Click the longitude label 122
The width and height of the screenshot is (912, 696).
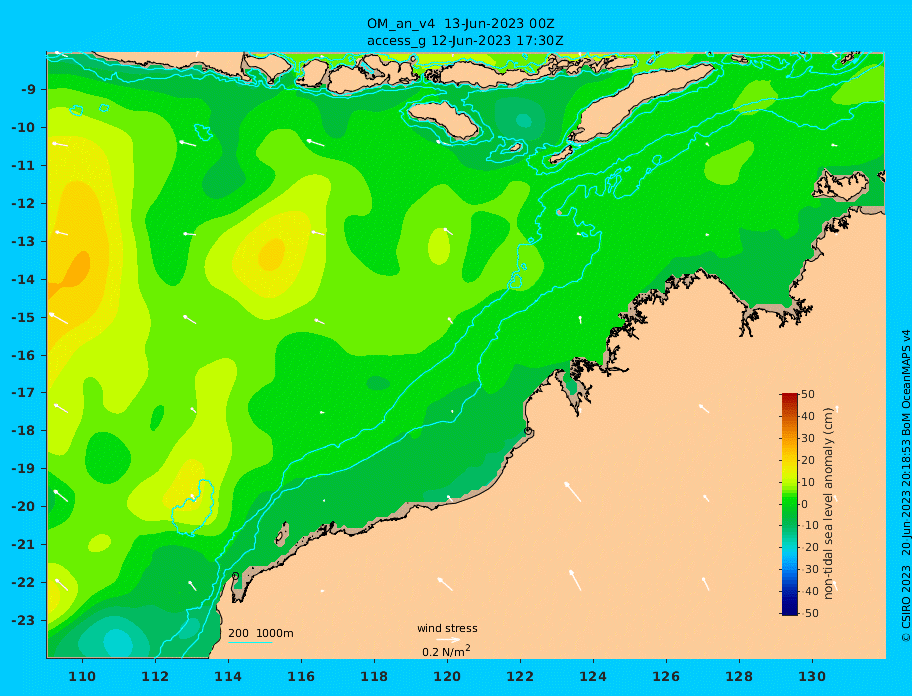tap(520, 677)
